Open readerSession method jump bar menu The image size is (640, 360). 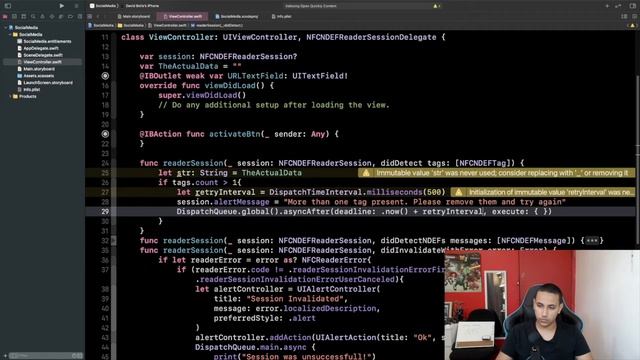click(217, 25)
